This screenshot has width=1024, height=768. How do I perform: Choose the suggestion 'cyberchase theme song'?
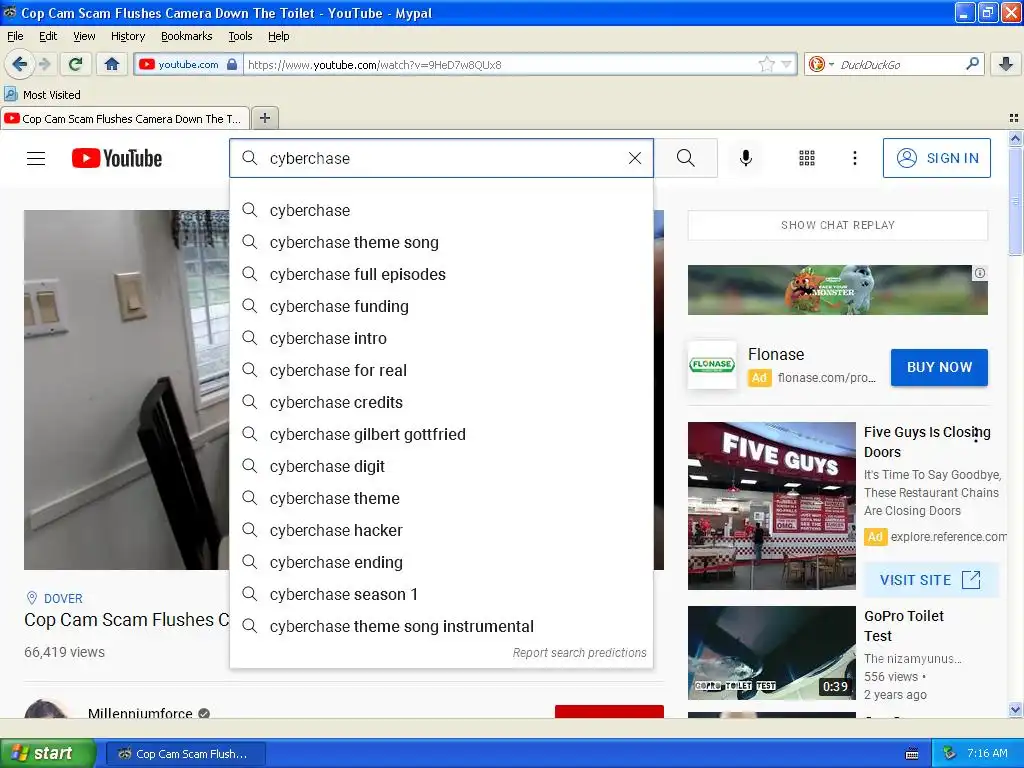click(441, 242)
